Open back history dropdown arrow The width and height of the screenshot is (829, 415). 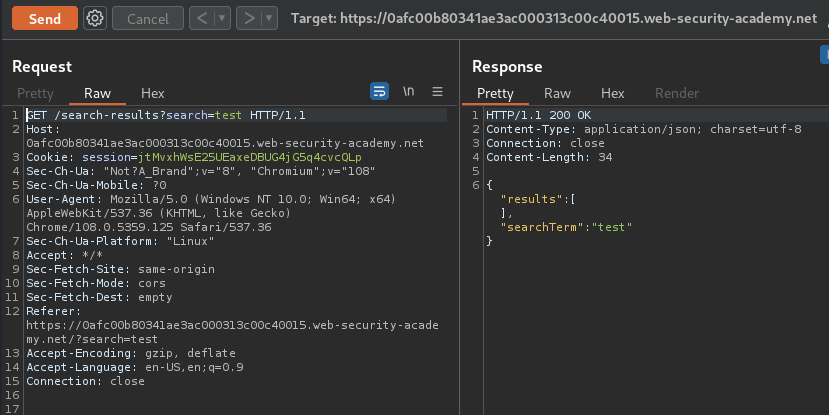[x=222, y=19]
